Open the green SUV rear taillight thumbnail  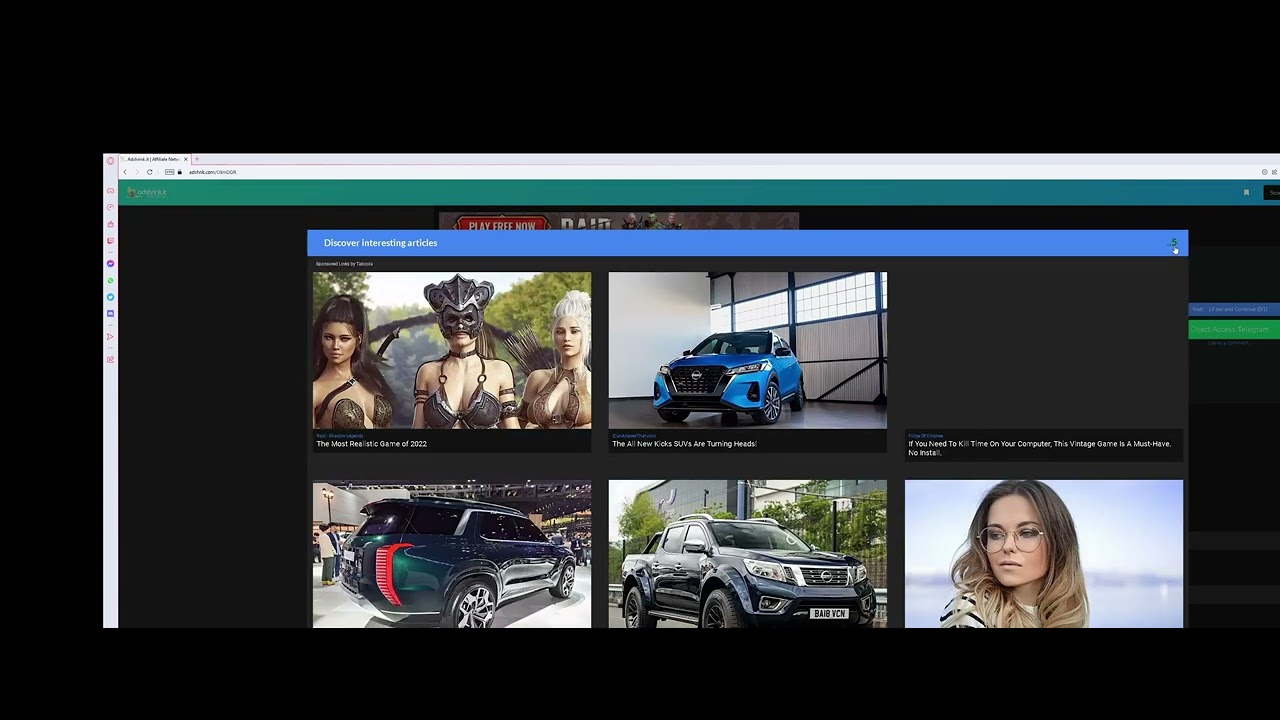coord(452,554)
